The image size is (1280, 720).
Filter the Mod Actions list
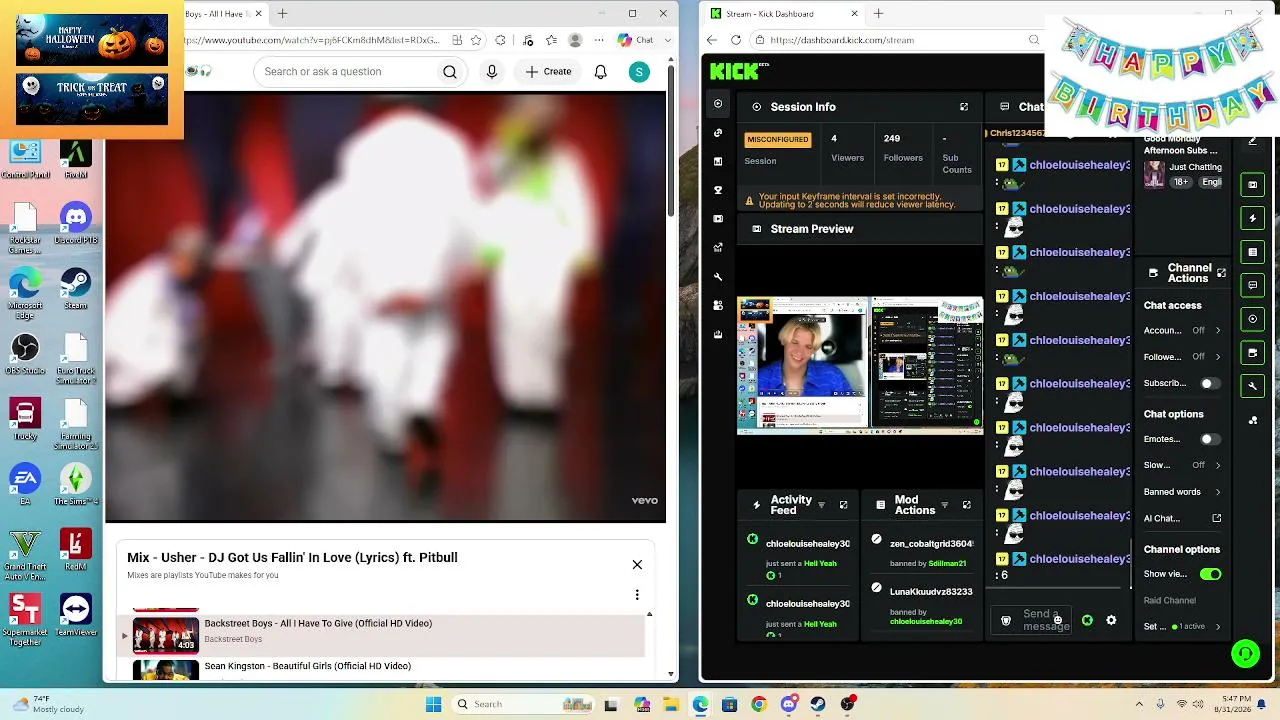pyautogui.click(x=944, y=505)
